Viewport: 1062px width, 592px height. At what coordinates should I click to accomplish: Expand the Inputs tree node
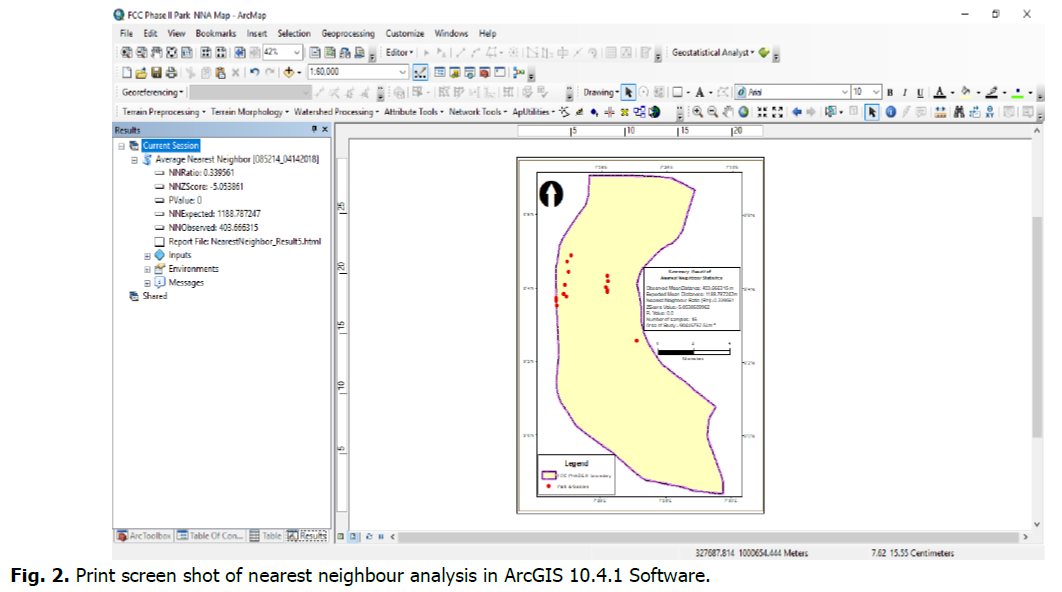[148, 255]
